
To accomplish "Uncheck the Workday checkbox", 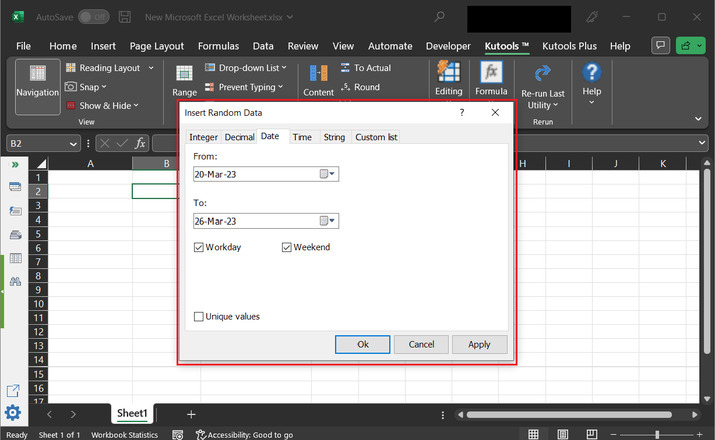I will 199,247.
